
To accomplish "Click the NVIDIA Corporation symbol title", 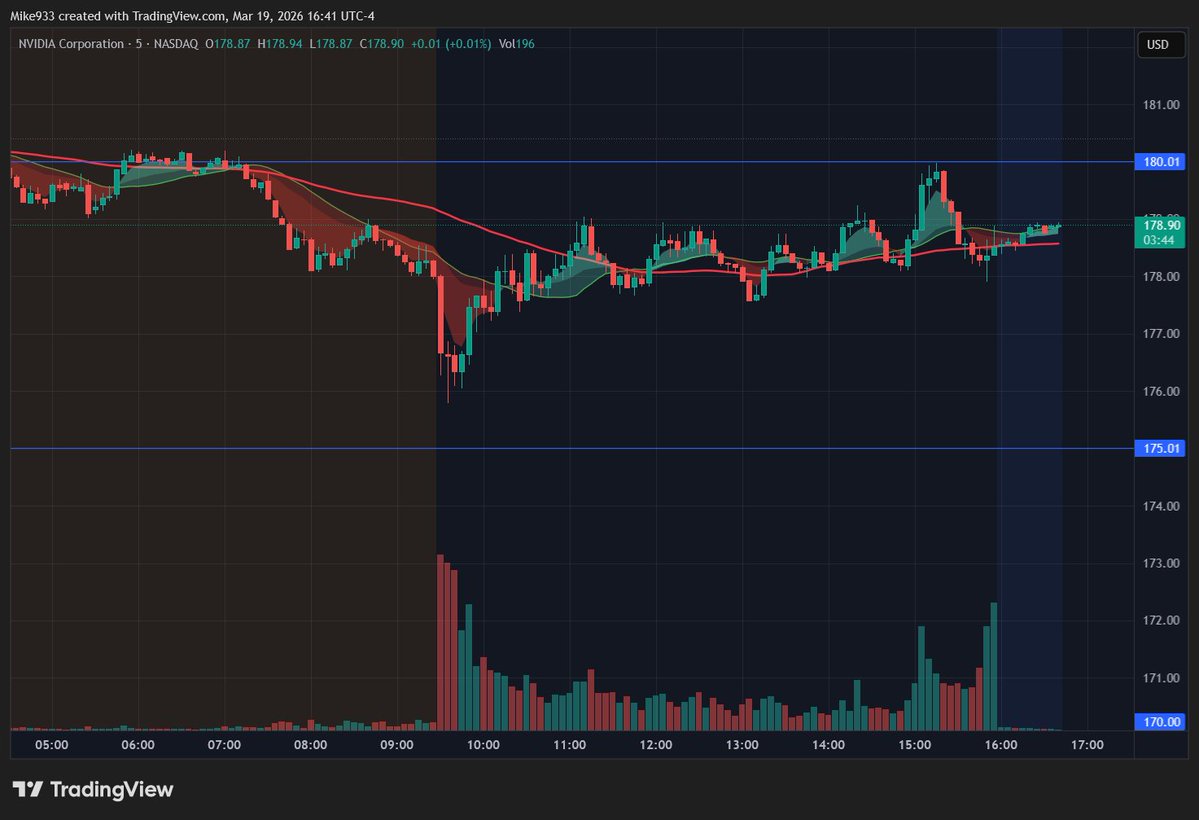I will (x=70, y=44).
